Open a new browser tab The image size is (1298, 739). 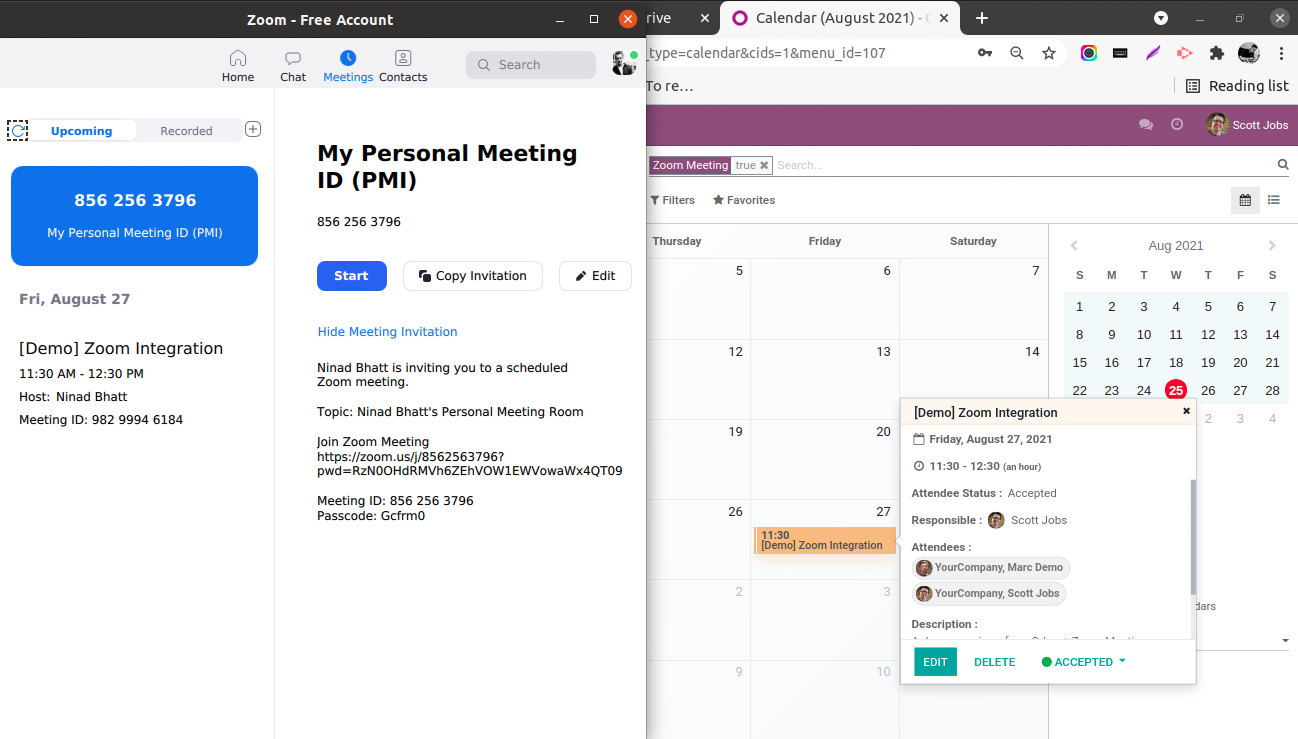tap(982, 18)
